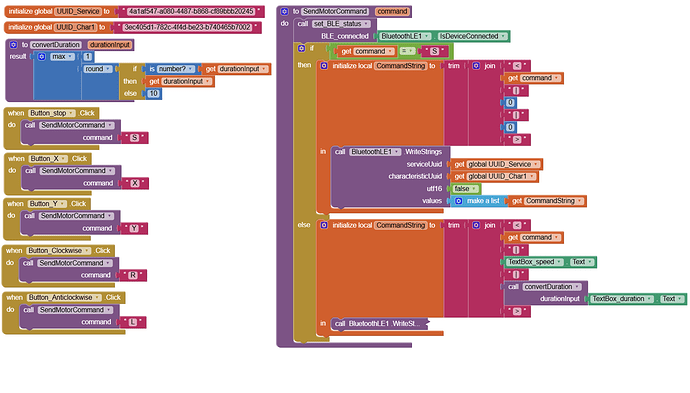Edit 'S' command text in Button_stop handler
Screen dimensions: 690x393
point(135,138)
